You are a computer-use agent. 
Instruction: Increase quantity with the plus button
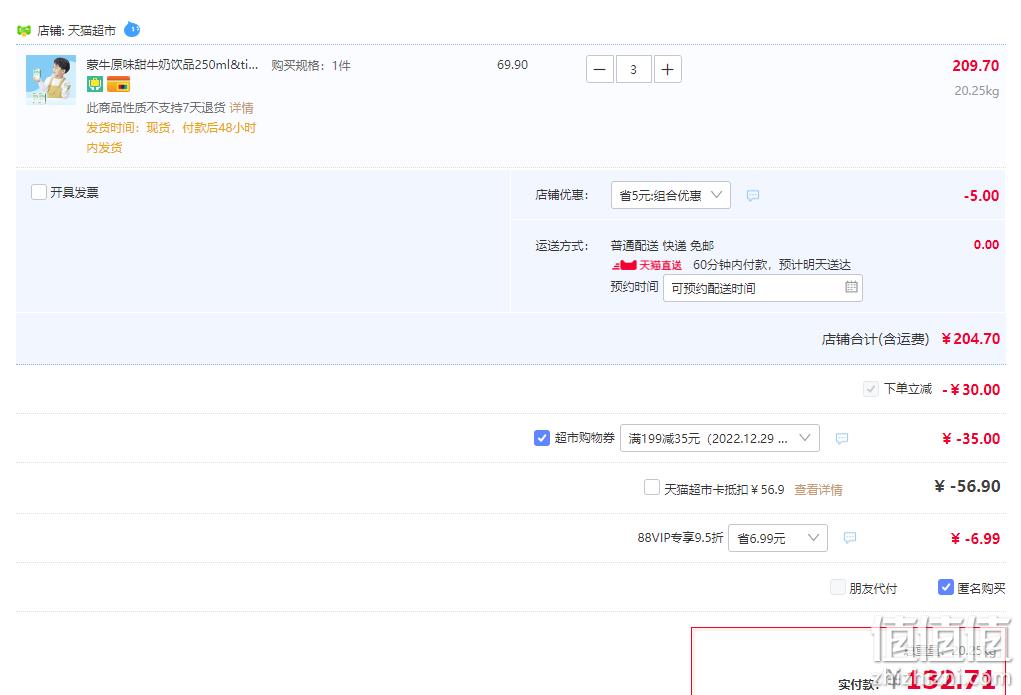667,70
